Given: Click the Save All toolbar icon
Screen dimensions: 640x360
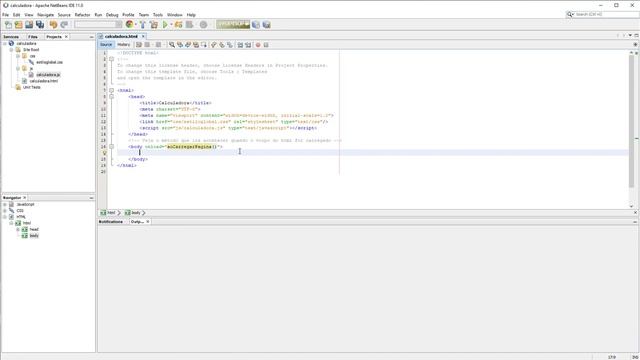Looking at the screenshot, I should click(x=40, y=25).
